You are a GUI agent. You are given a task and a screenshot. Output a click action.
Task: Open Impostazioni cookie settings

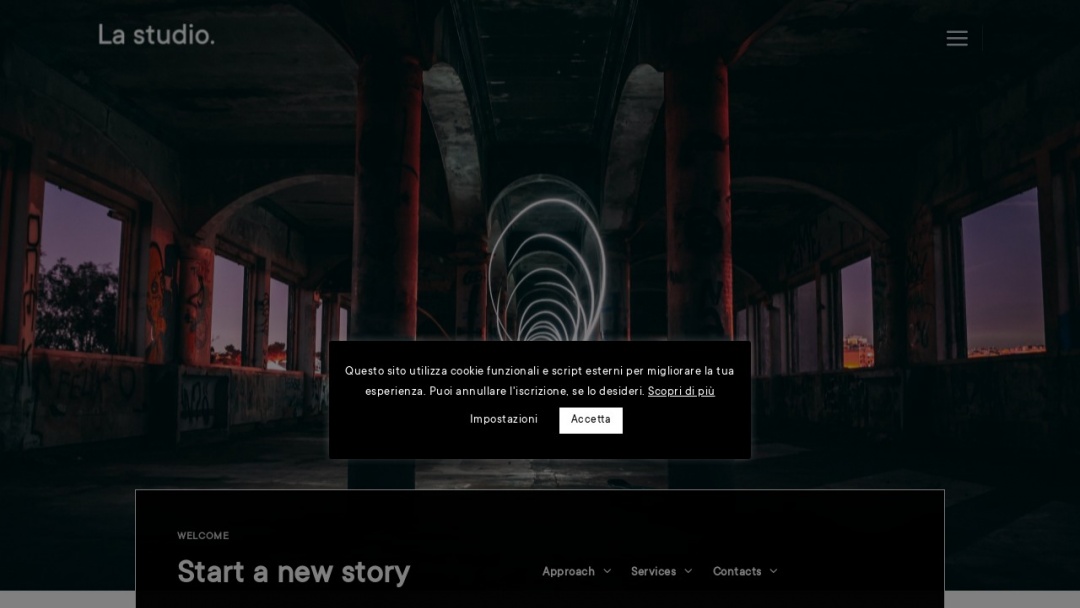(x=503, y=419)
